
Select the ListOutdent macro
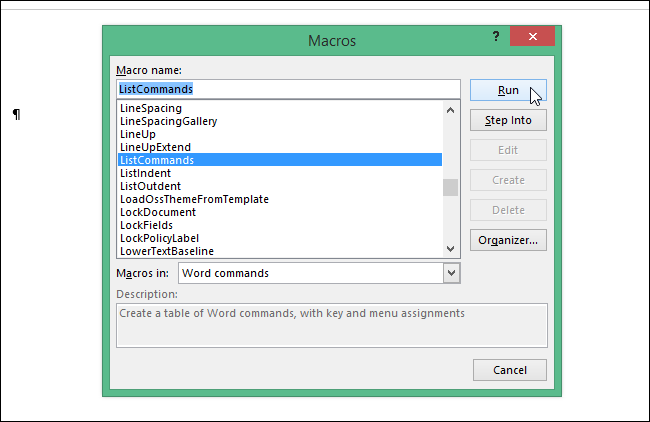tap(280, 186)
